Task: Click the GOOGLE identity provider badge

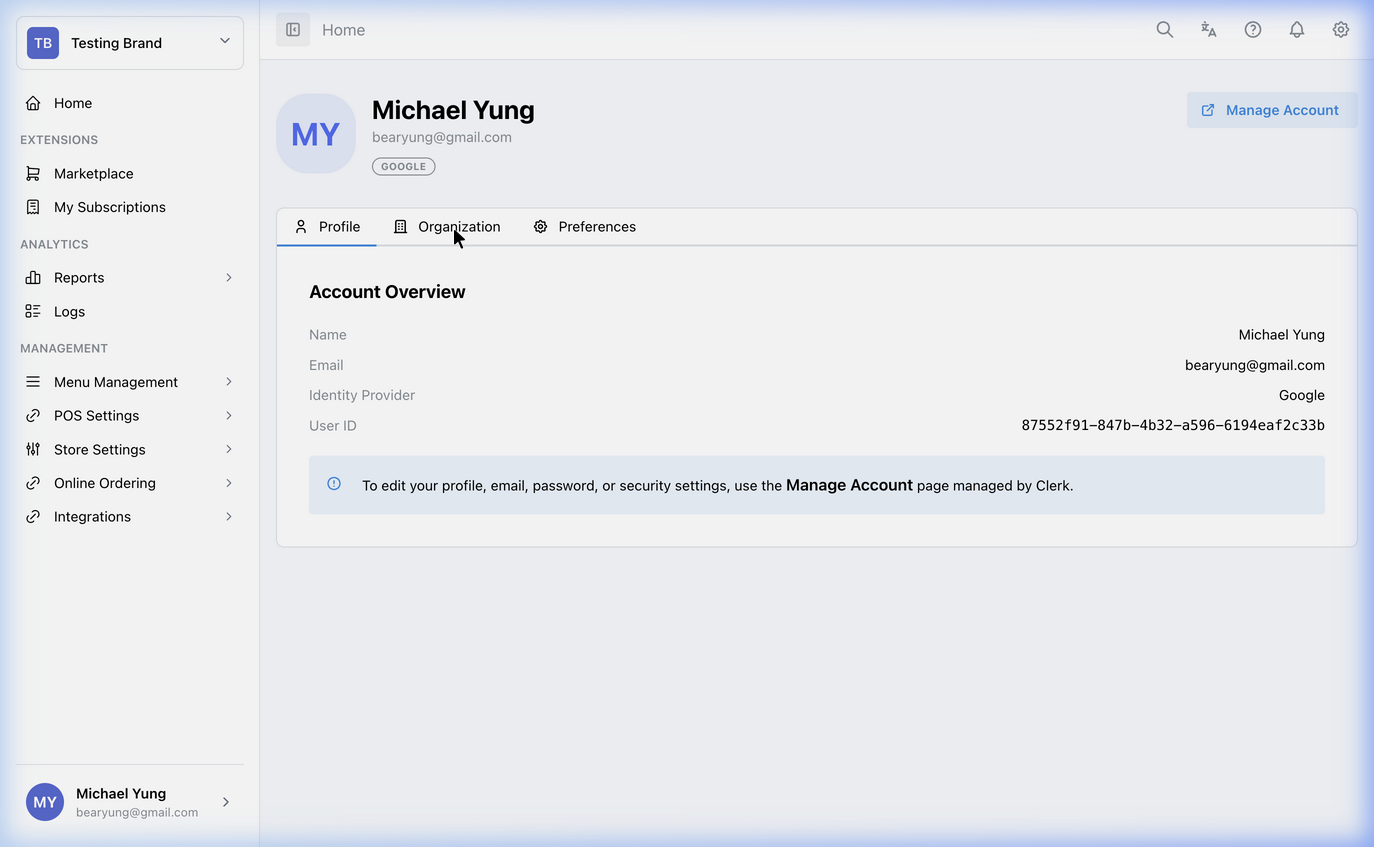Action: pyautogui.click(x=403, y=166)
